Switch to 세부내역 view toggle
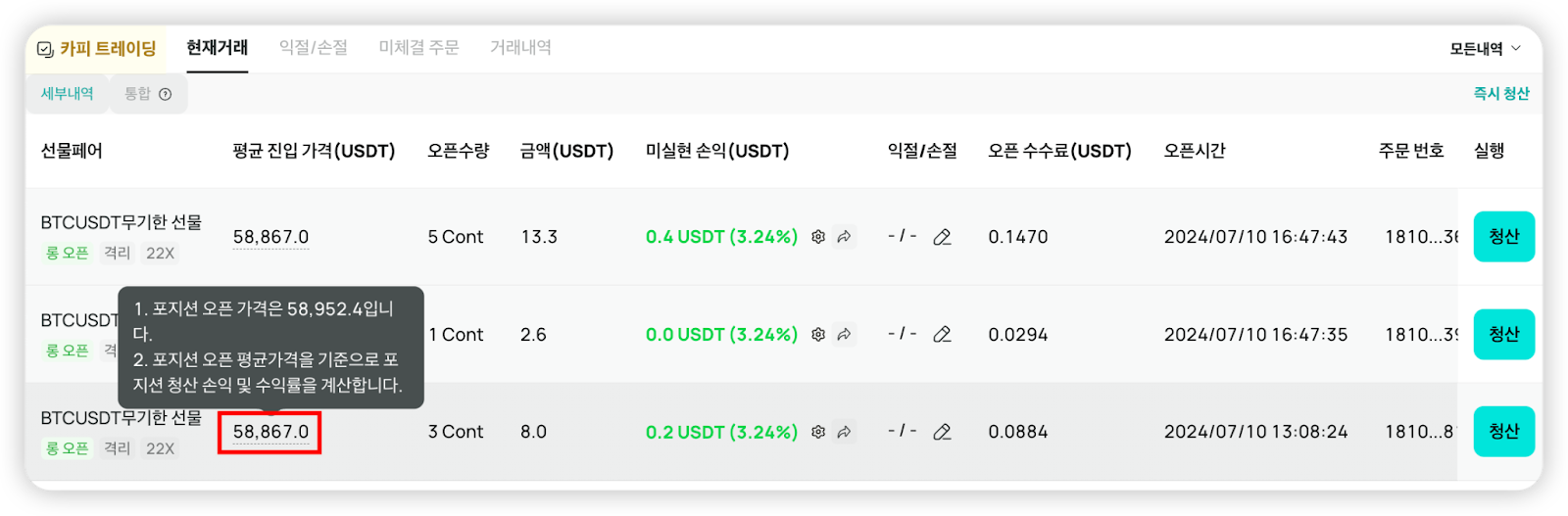1568x516 pixels. point(67,94)
